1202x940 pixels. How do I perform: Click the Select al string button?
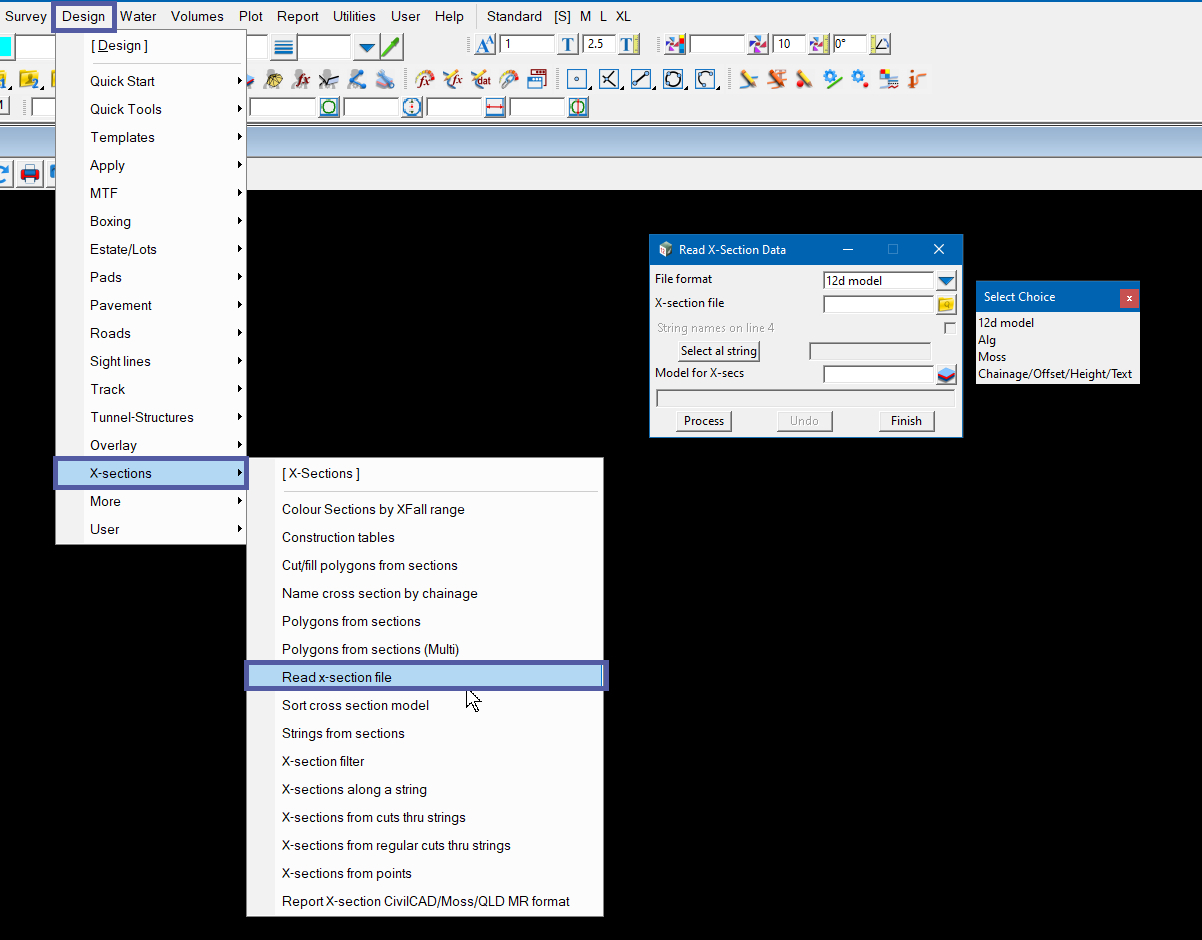coord(719,351)
